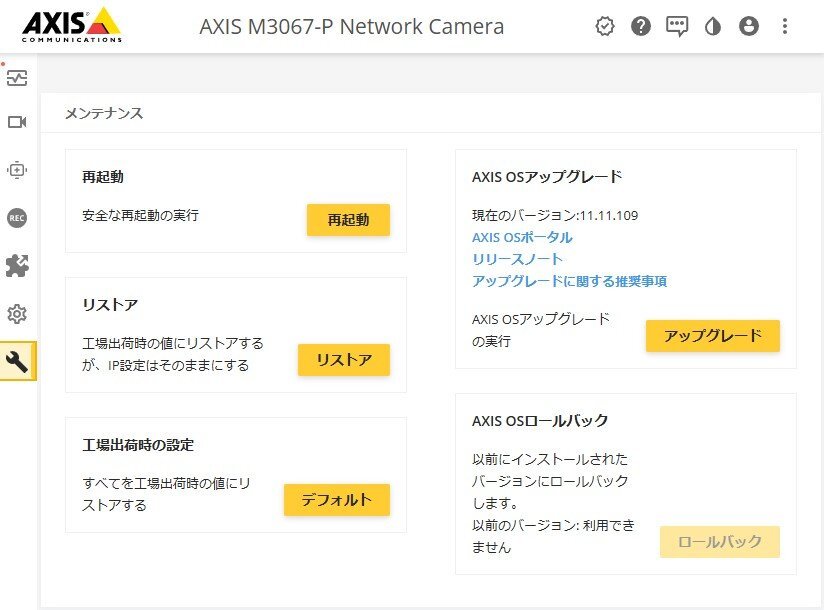This screenshot has width=824, height=610.
Task: Open the Help question mark icon
Action: [641, 27]
